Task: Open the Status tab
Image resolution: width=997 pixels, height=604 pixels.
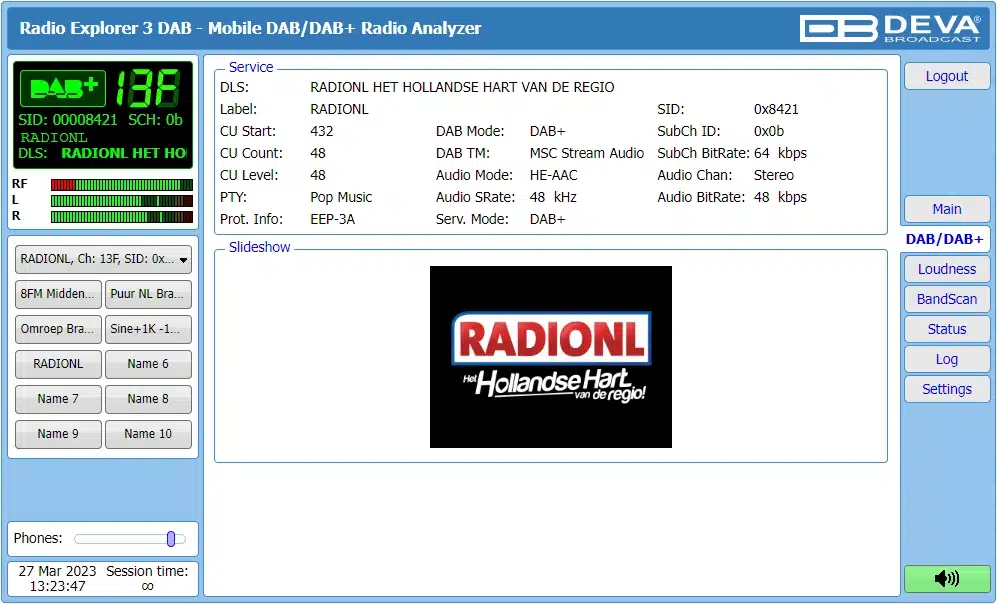Action: [x=946, y=329]
